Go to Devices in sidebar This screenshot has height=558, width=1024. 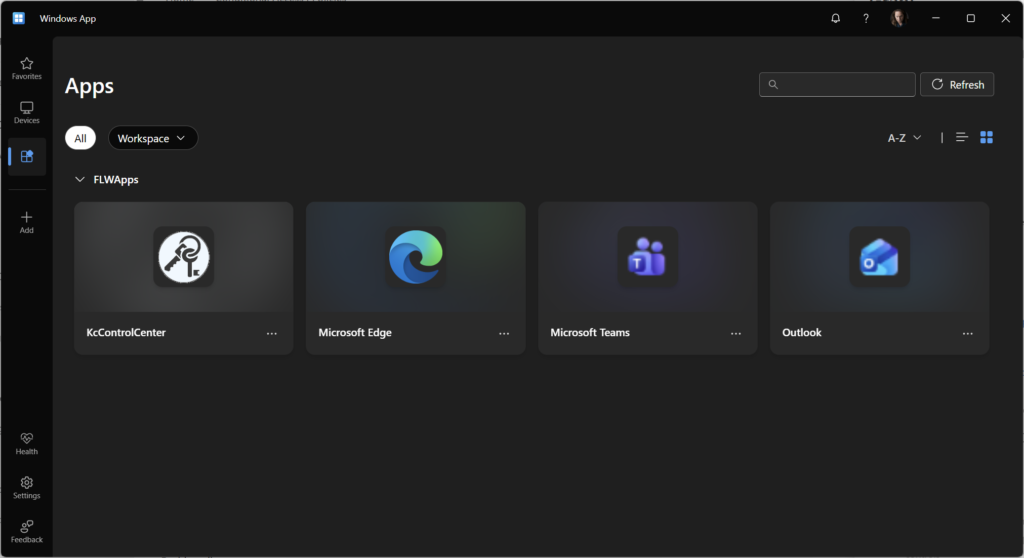pos(27,112)
